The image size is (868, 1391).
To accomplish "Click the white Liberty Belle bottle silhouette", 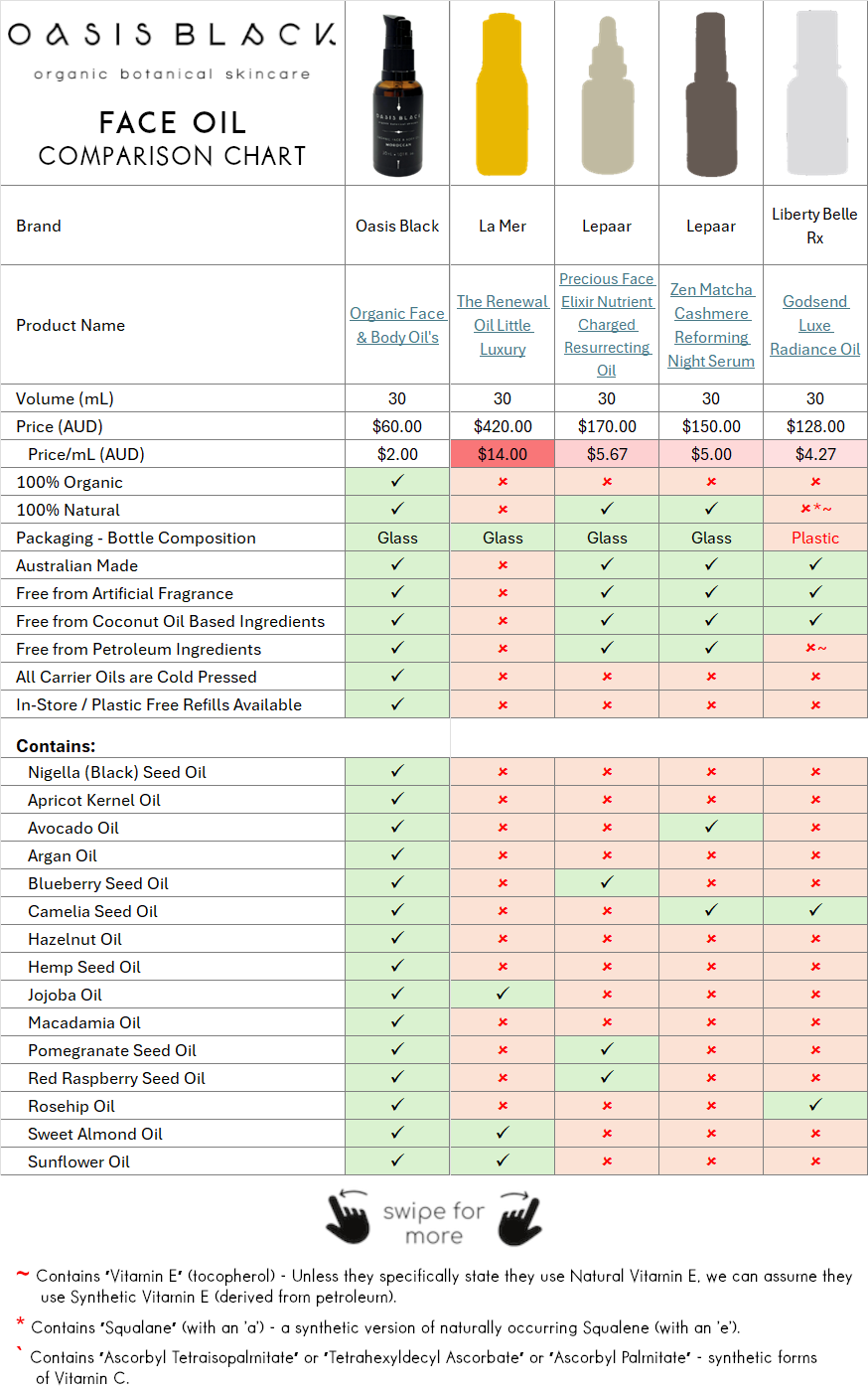I will 815,96.
